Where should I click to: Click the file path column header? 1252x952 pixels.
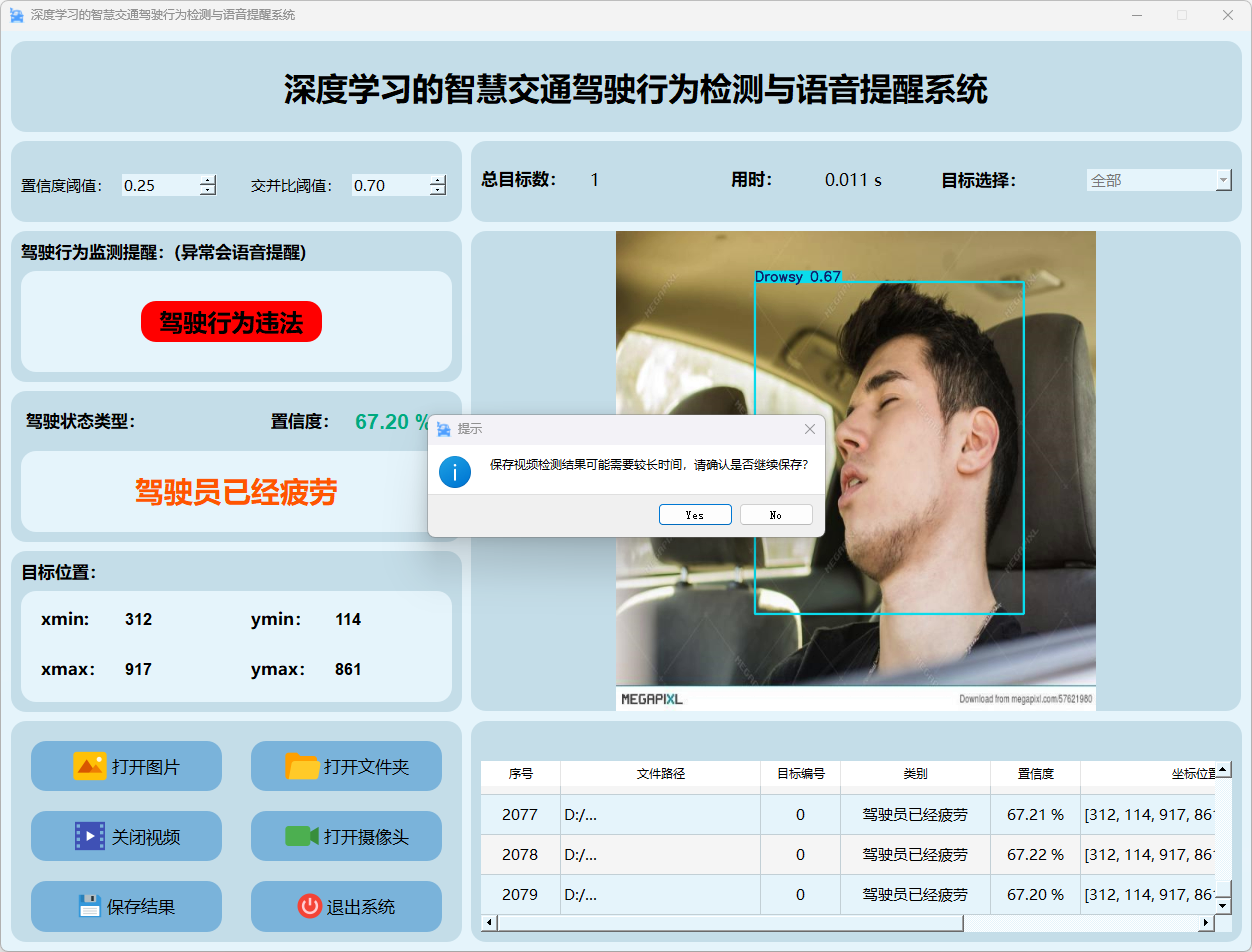pos(660,774)
